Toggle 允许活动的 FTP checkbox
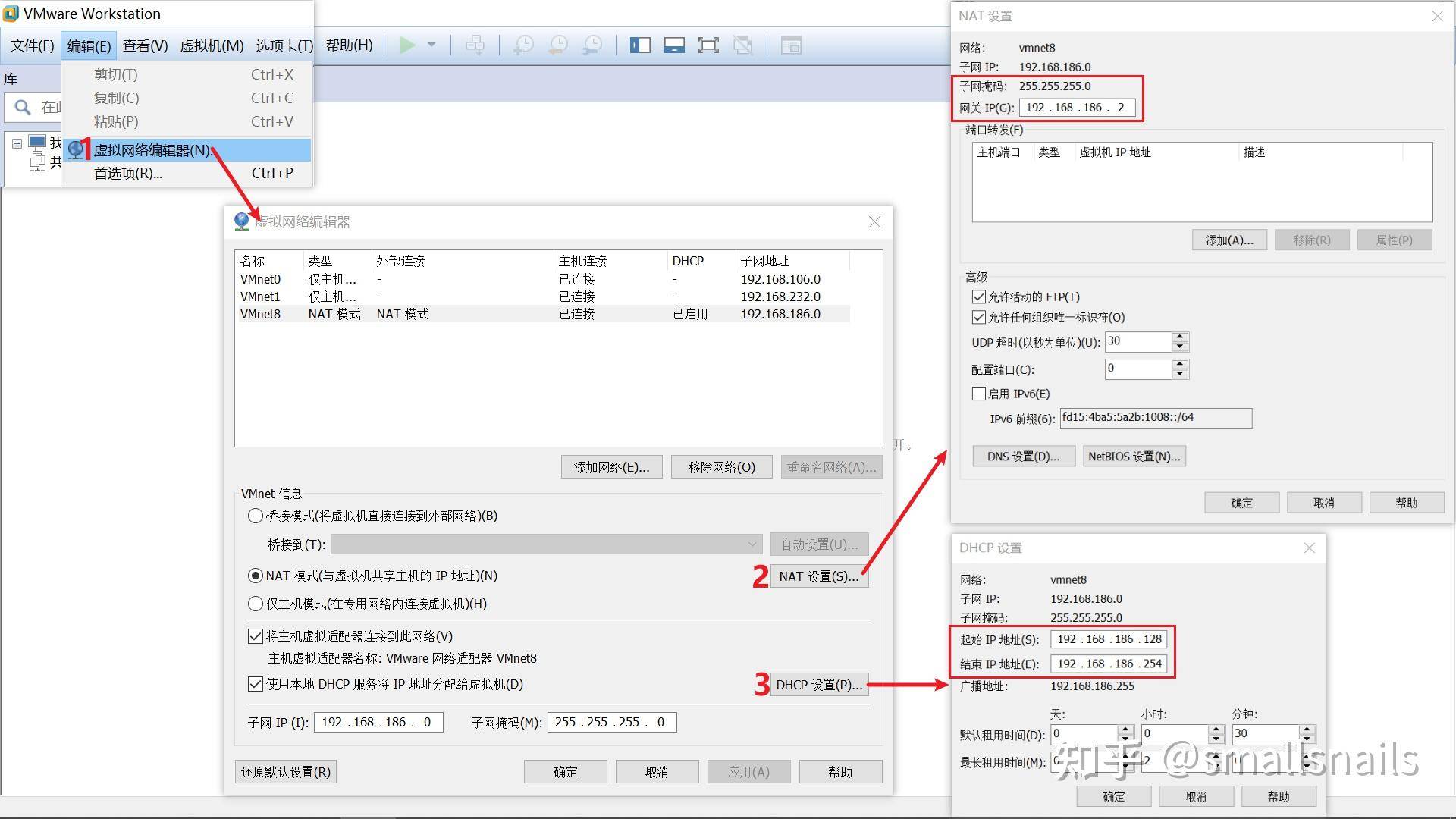 click(x=979, y=297)
